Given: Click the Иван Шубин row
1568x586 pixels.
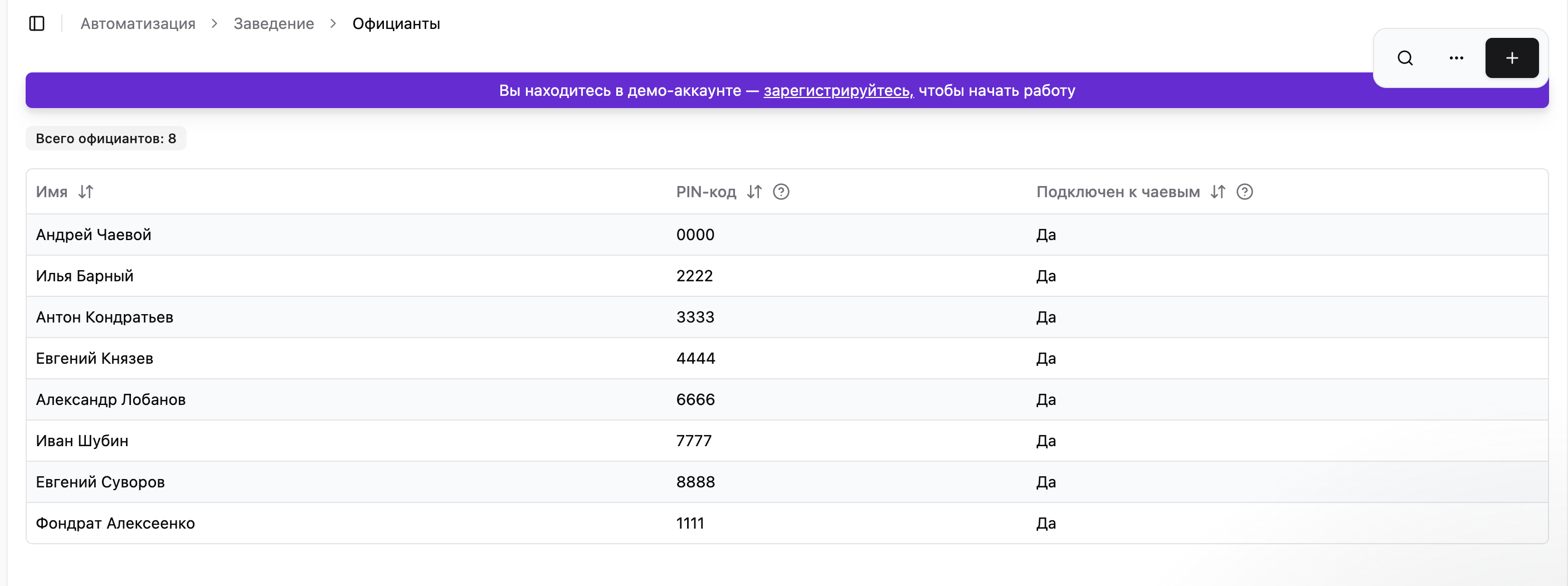Looking at the screenshot, I should coord(82,441).
